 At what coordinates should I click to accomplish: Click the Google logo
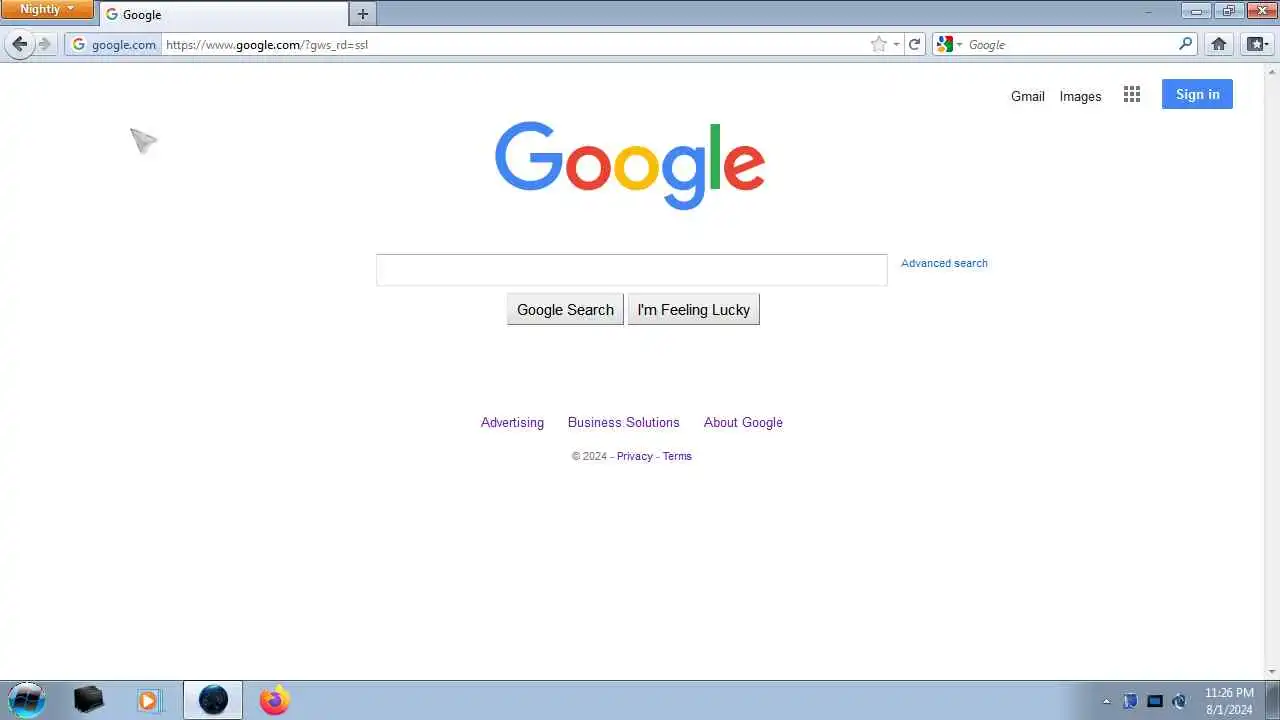click(630, 165)
